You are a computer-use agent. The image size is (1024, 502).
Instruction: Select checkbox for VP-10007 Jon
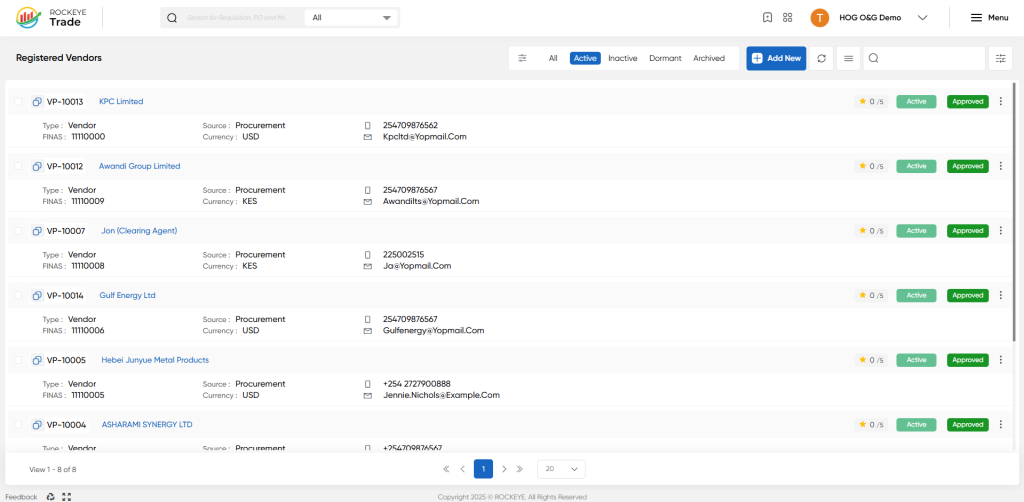[x=18, y=231]
